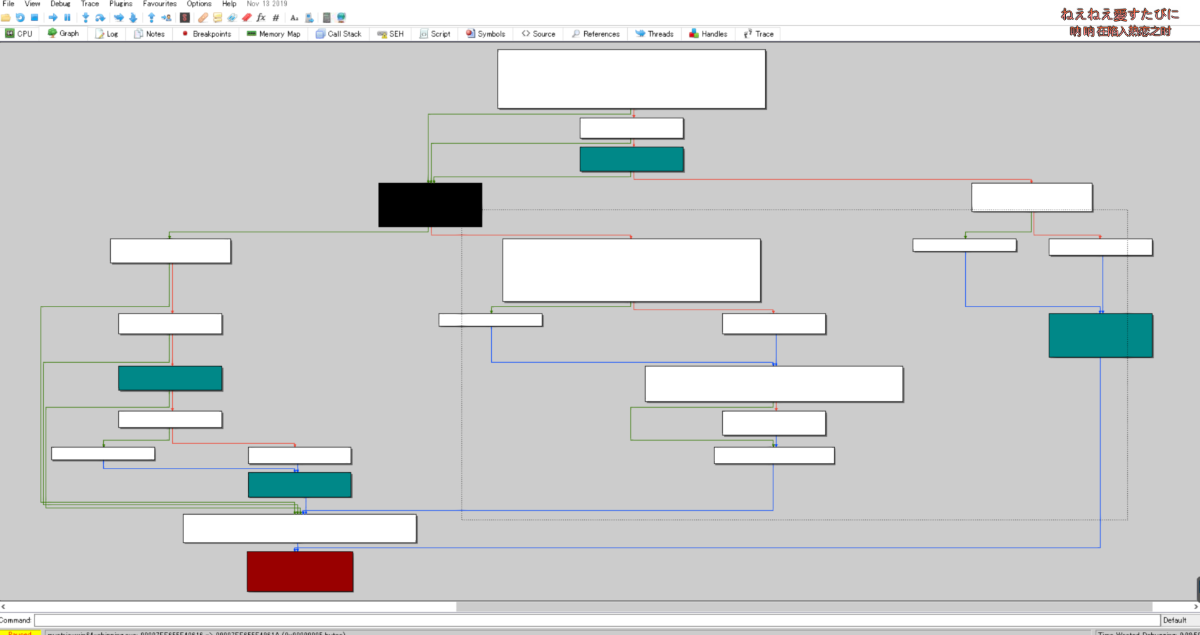
Task: Open the Options menu
Action: point(199,4)
